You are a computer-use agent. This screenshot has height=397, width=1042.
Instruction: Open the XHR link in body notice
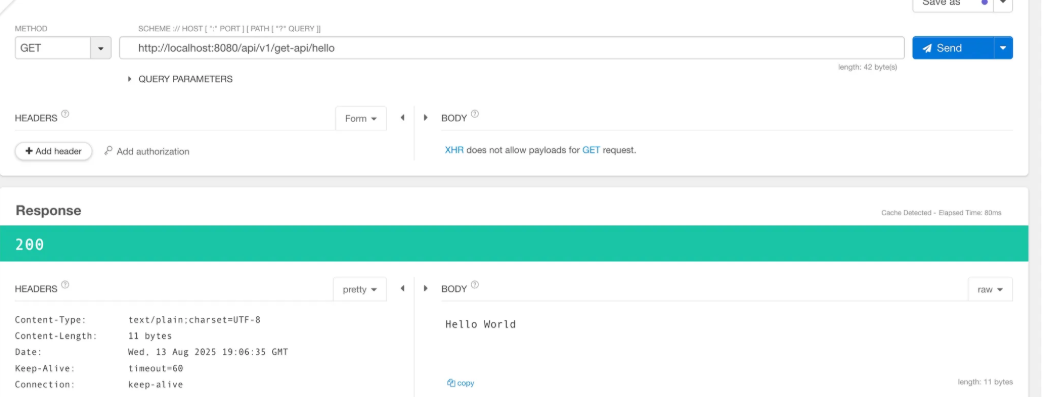454,150
